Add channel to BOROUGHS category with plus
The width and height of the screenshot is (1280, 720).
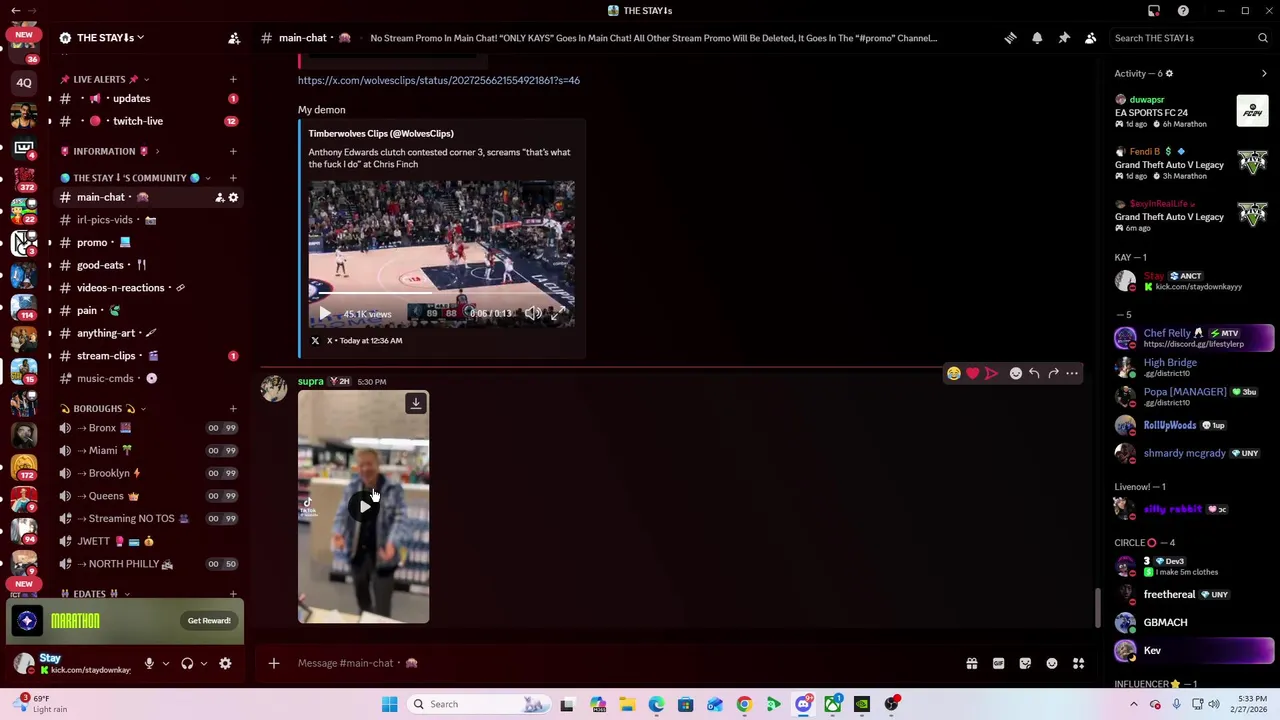point(233,408)
